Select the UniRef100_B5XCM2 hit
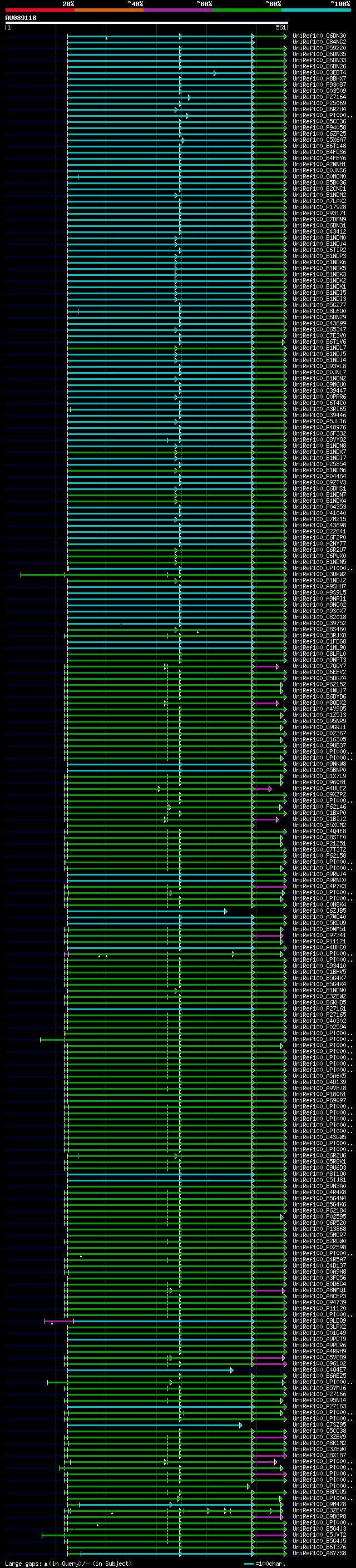 click(319, 825)
